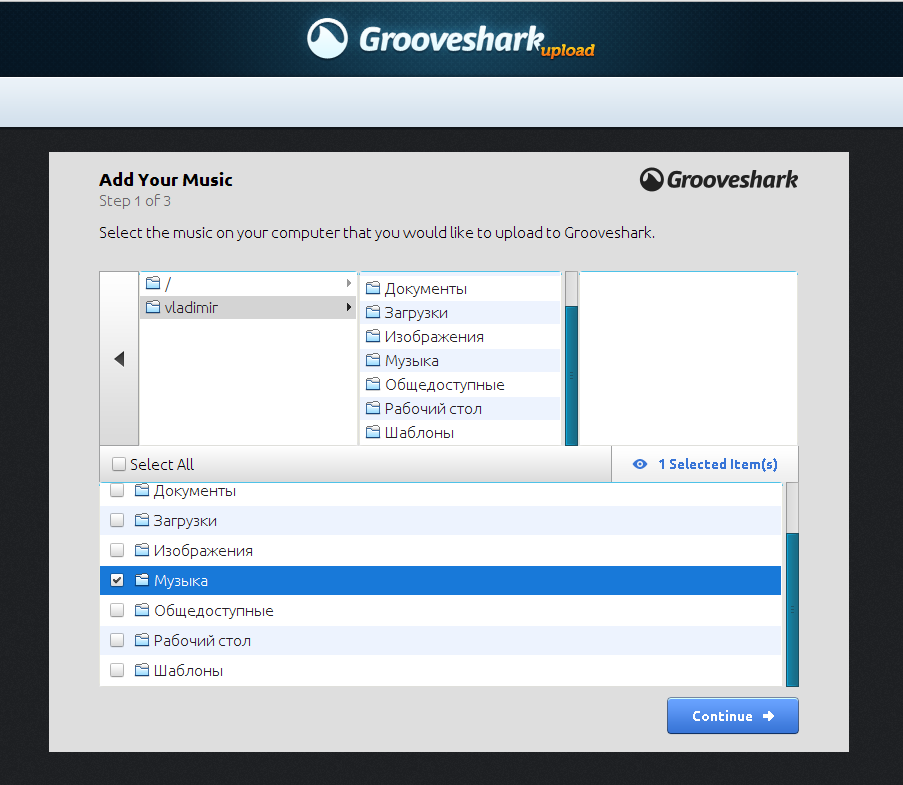Click scrollbar track above checklist thumb
The image size is (903, 785).
[792, 507]
